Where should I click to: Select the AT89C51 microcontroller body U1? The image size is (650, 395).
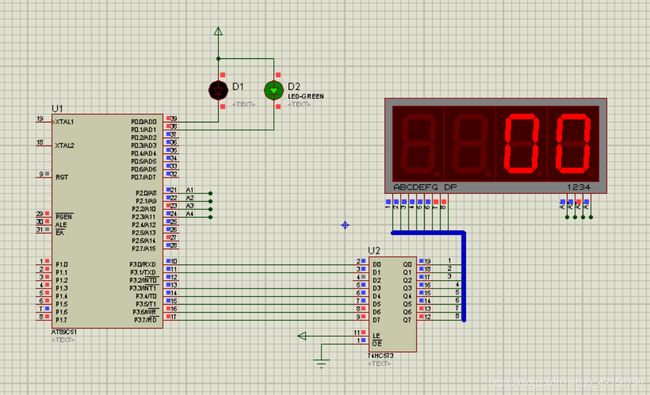[107, 221]
